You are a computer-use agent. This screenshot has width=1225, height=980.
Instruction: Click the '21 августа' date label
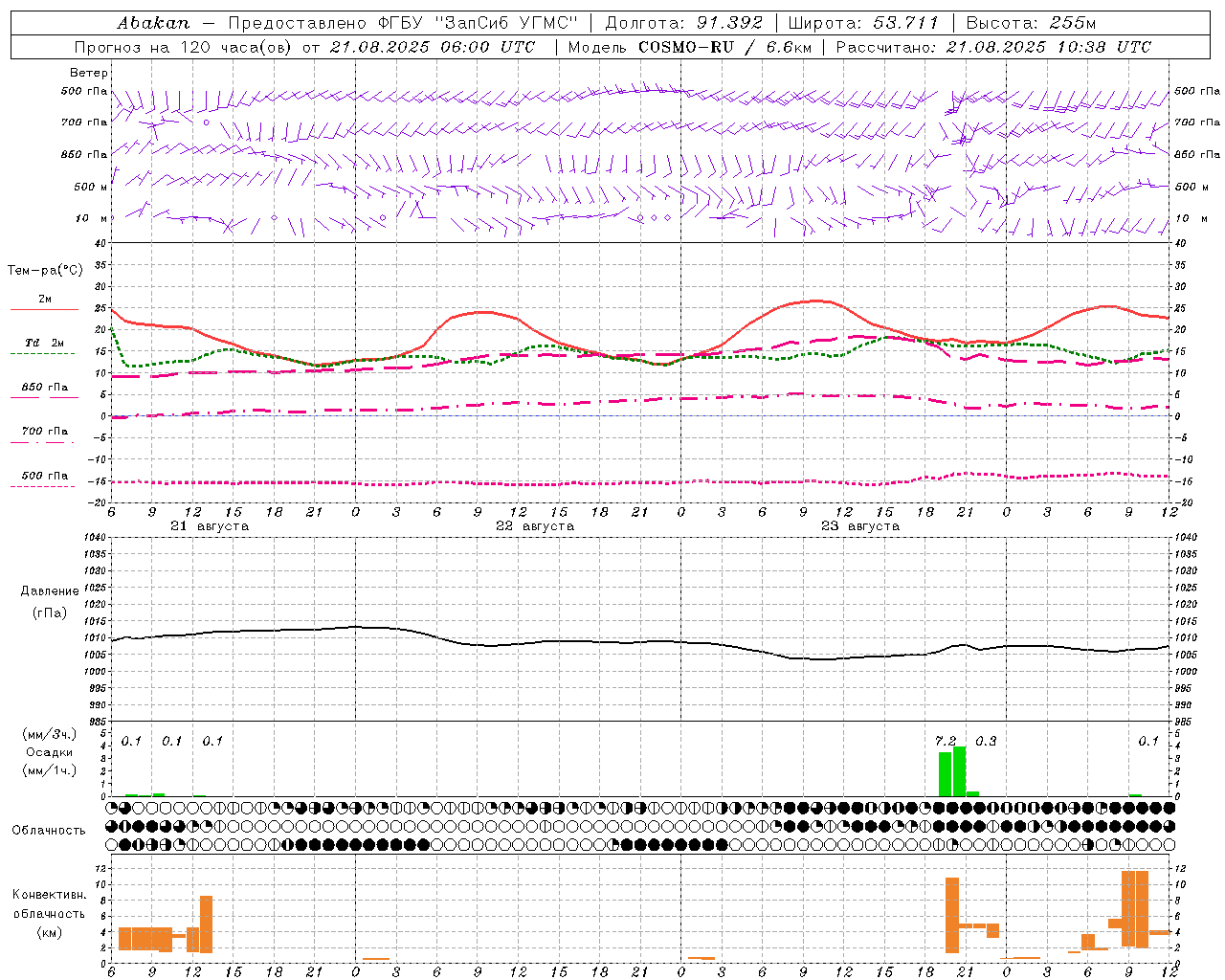[x=210, y=526]
